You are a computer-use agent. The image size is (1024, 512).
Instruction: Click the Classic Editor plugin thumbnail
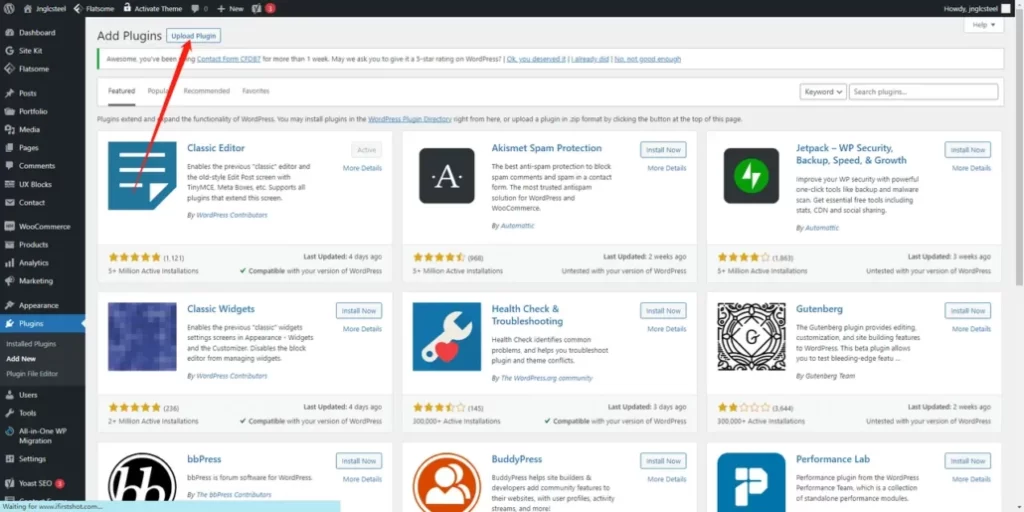(142, 176)
